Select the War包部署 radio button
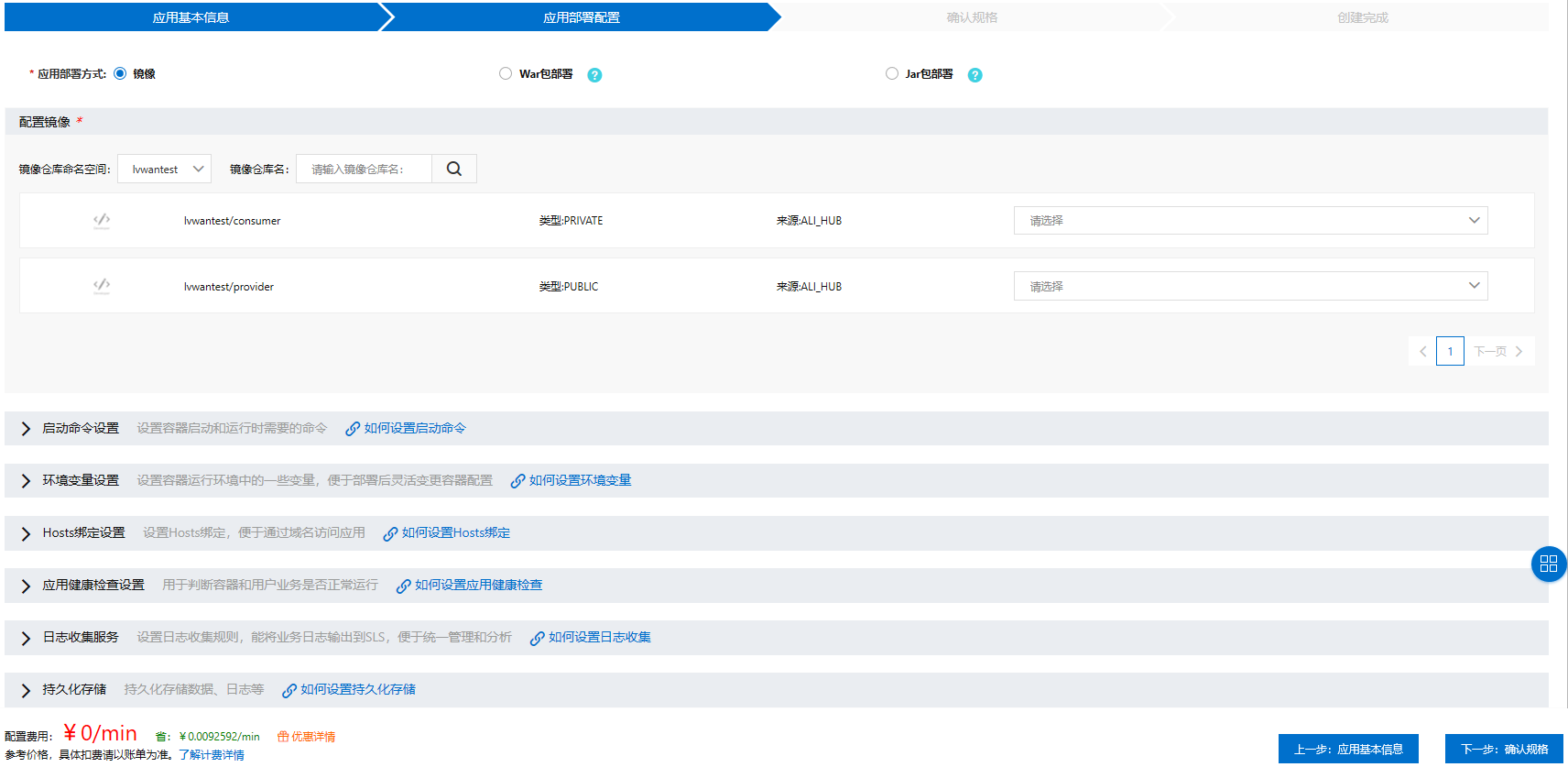The height and width of the screenshot is (767, 1568). pyautogui.click(x=506, y=73)
